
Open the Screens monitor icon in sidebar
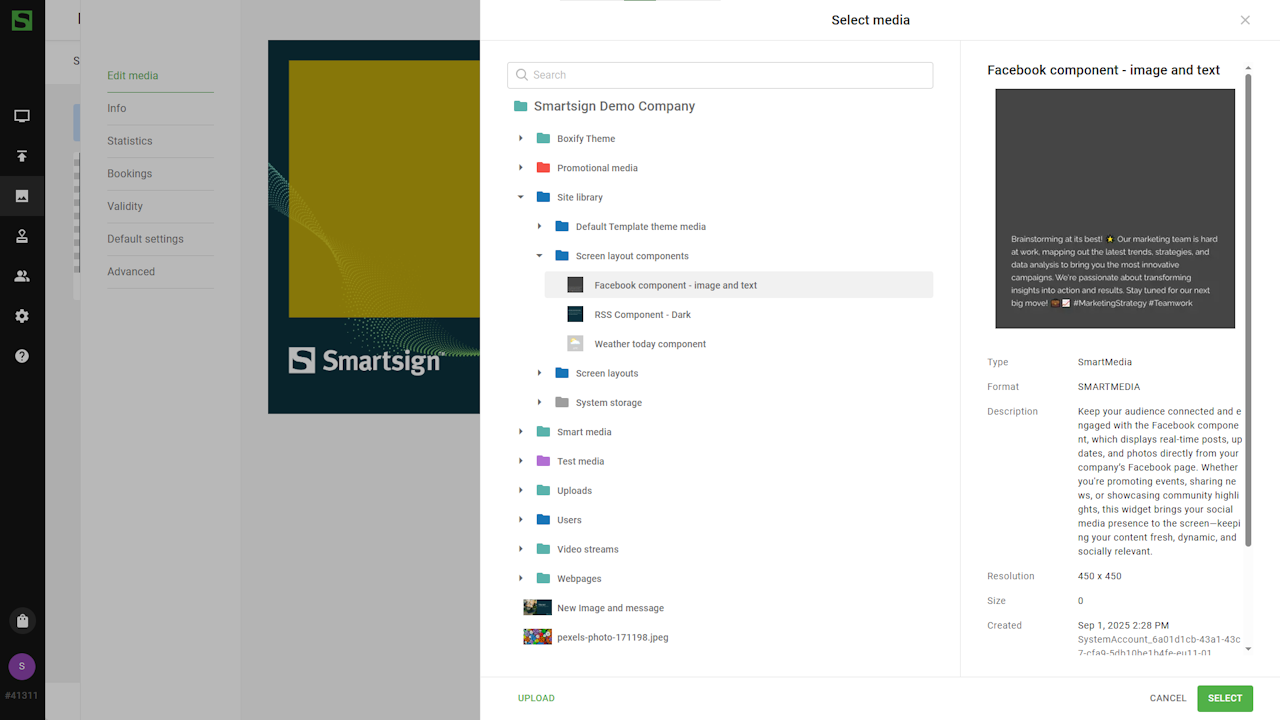tap(22, 116)
